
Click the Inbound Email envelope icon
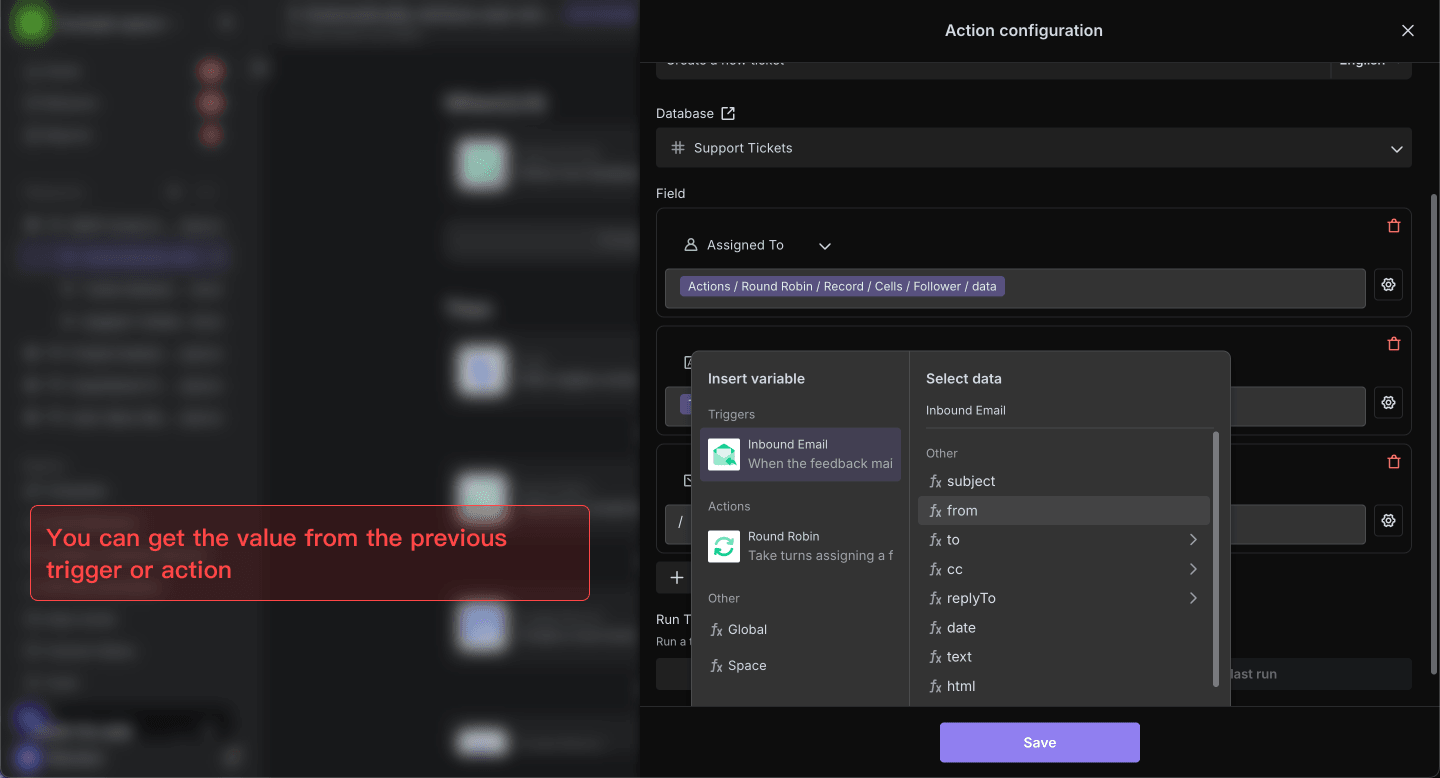coord(724,454)
